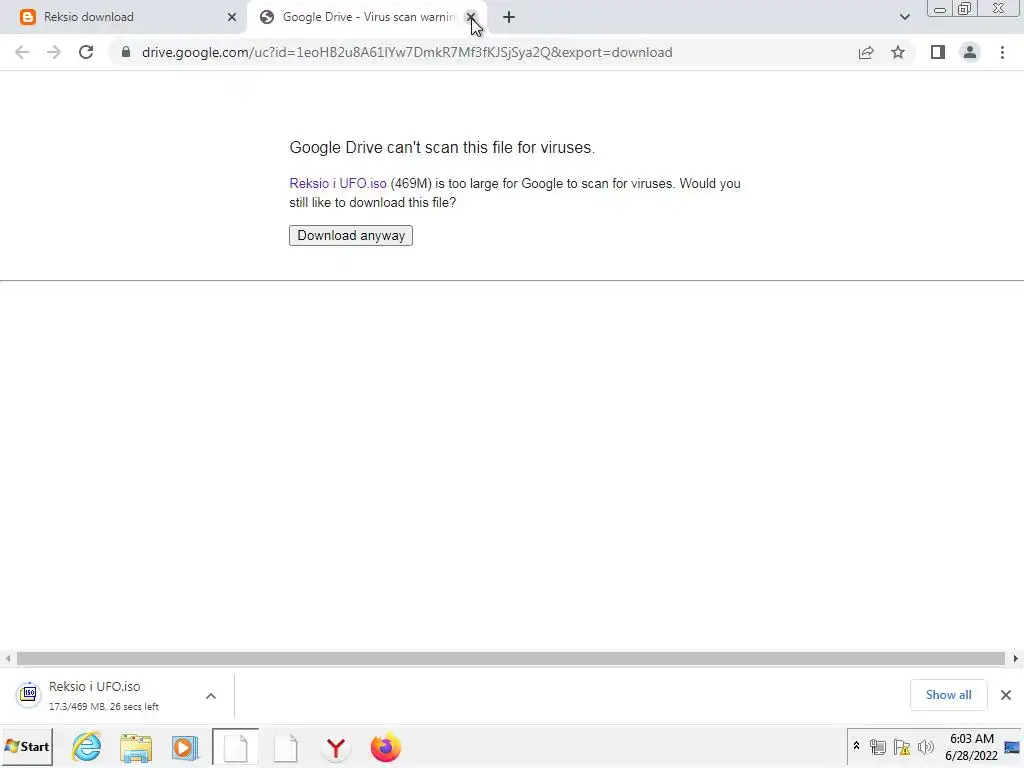Open the Windows Start menu

click(x=27, y=746)
